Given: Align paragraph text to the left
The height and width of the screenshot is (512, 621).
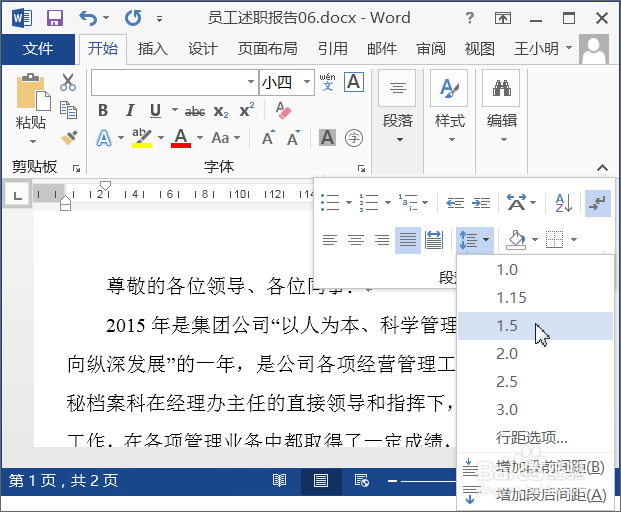Looking at the screenshot, I should pyautogui.click(x=330, y=240).
